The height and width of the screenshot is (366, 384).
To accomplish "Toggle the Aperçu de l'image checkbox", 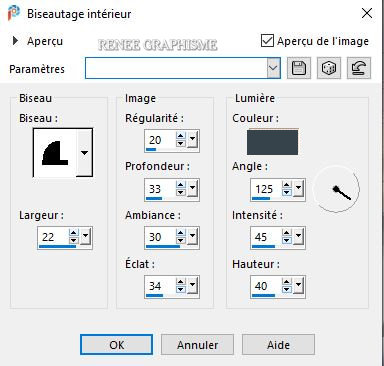I will coord(267,41).
